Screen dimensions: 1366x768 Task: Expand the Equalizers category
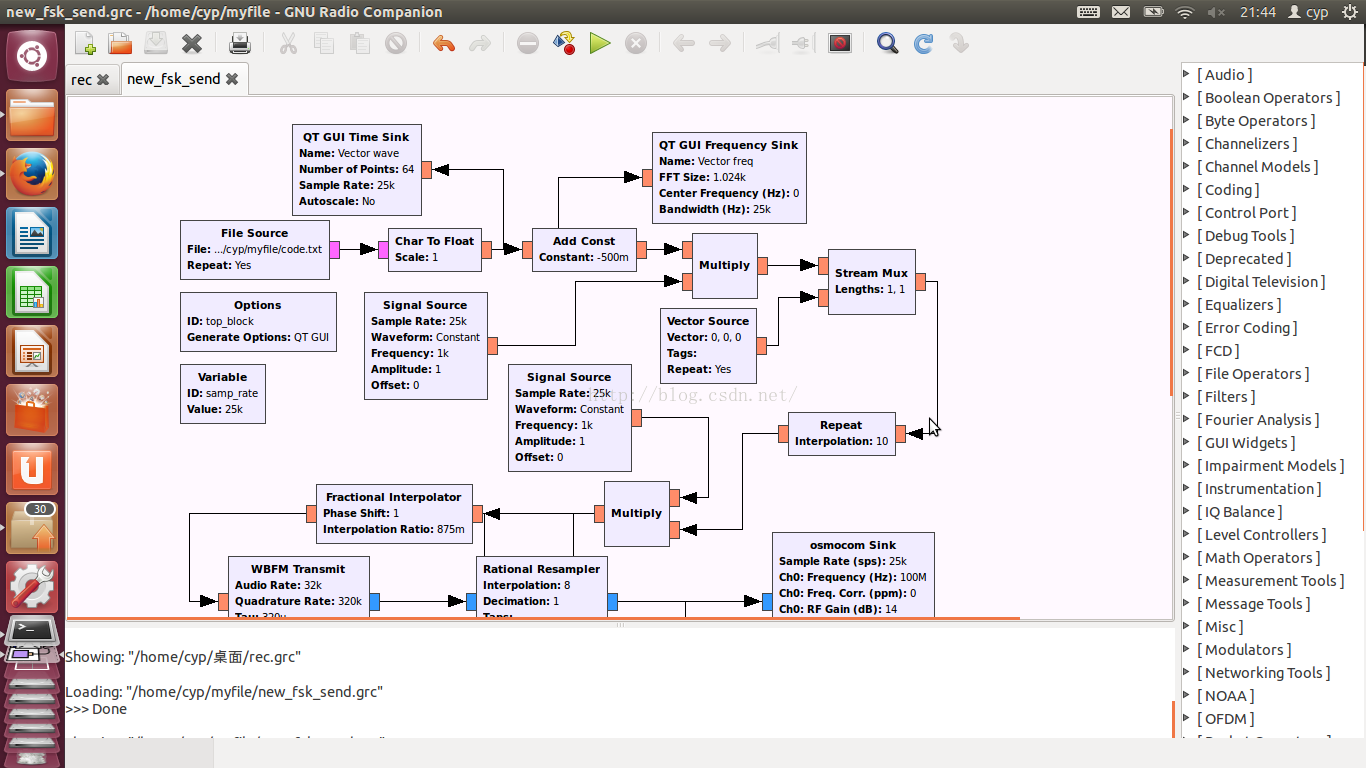[1187, 304]
